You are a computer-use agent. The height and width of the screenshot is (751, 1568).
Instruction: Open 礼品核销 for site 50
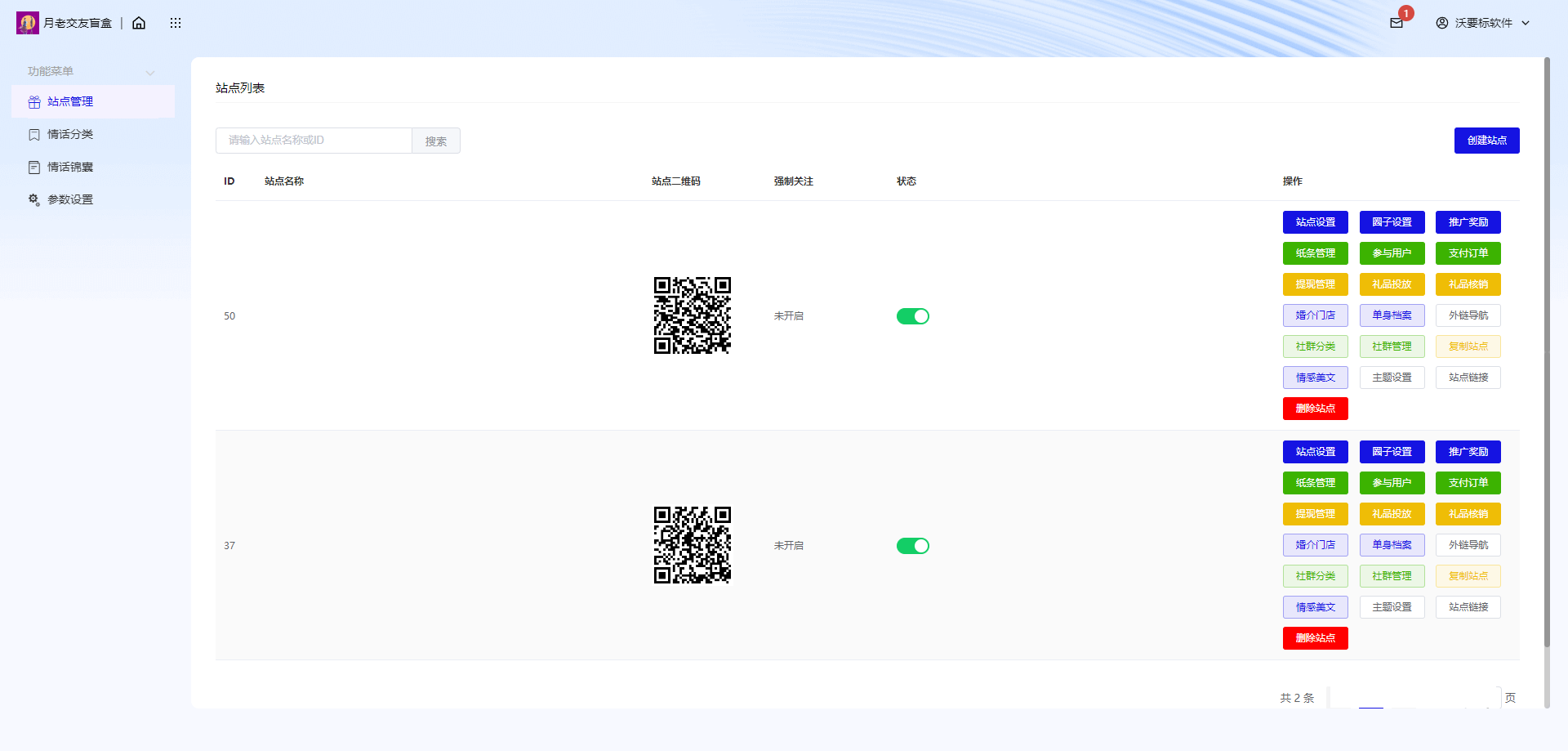1468,284
